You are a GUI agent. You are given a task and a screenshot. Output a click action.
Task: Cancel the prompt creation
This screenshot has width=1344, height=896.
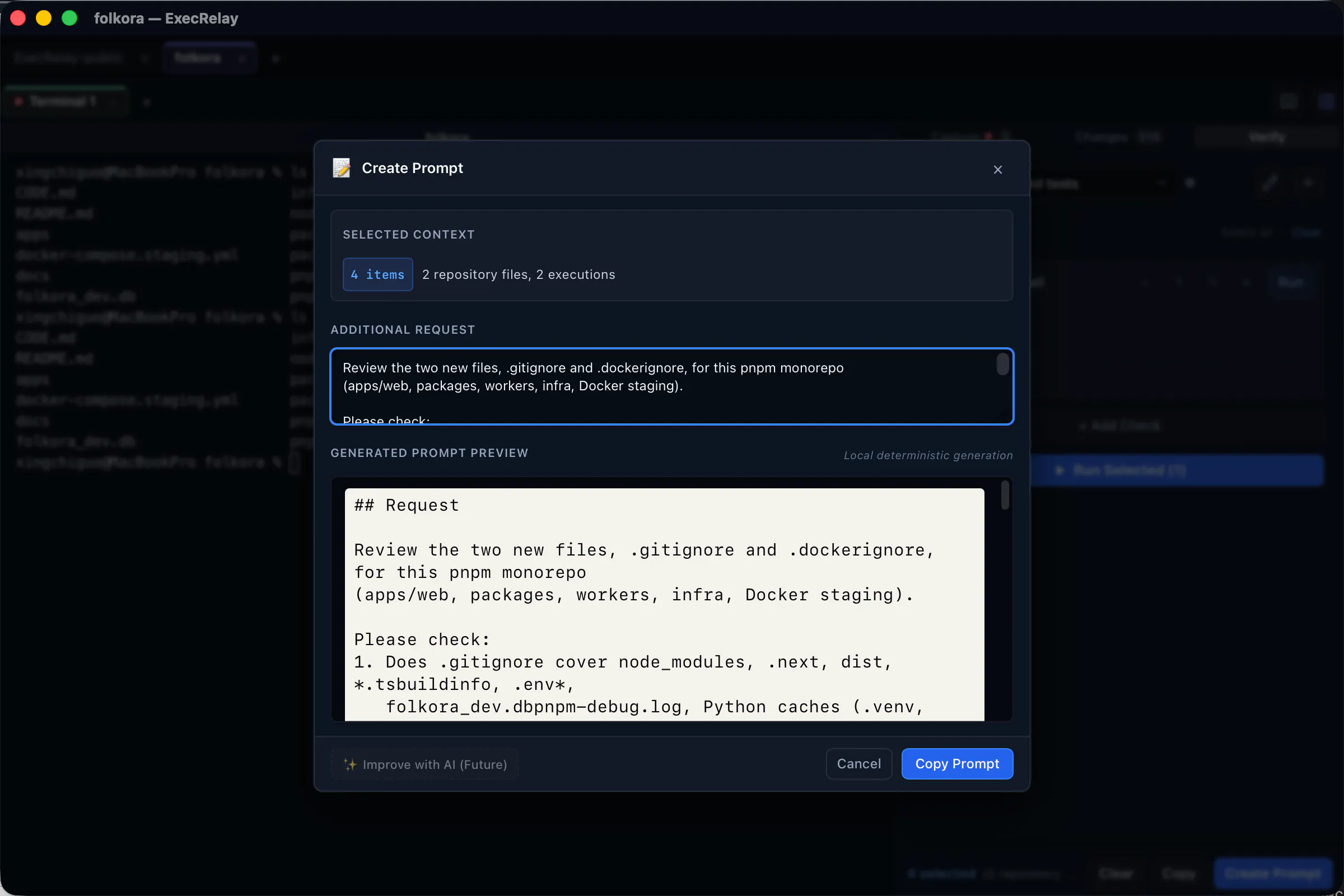click(x=859, y=764)
